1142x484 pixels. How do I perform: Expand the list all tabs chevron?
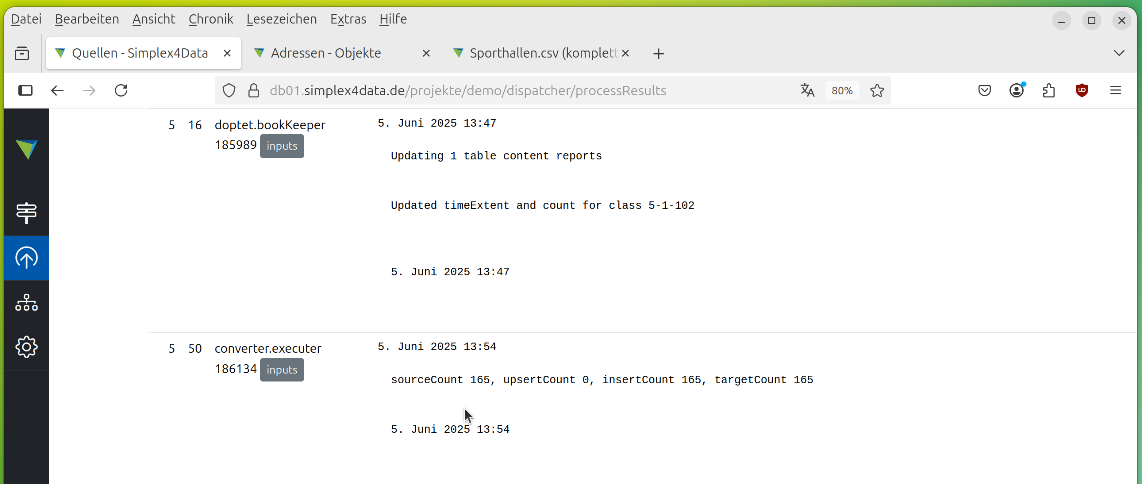[1119, 53]
